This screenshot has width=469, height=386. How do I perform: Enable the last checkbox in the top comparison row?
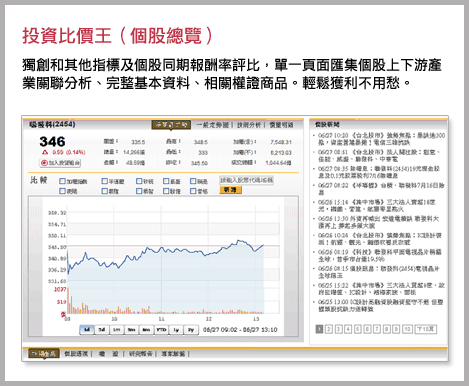point(193,181)
